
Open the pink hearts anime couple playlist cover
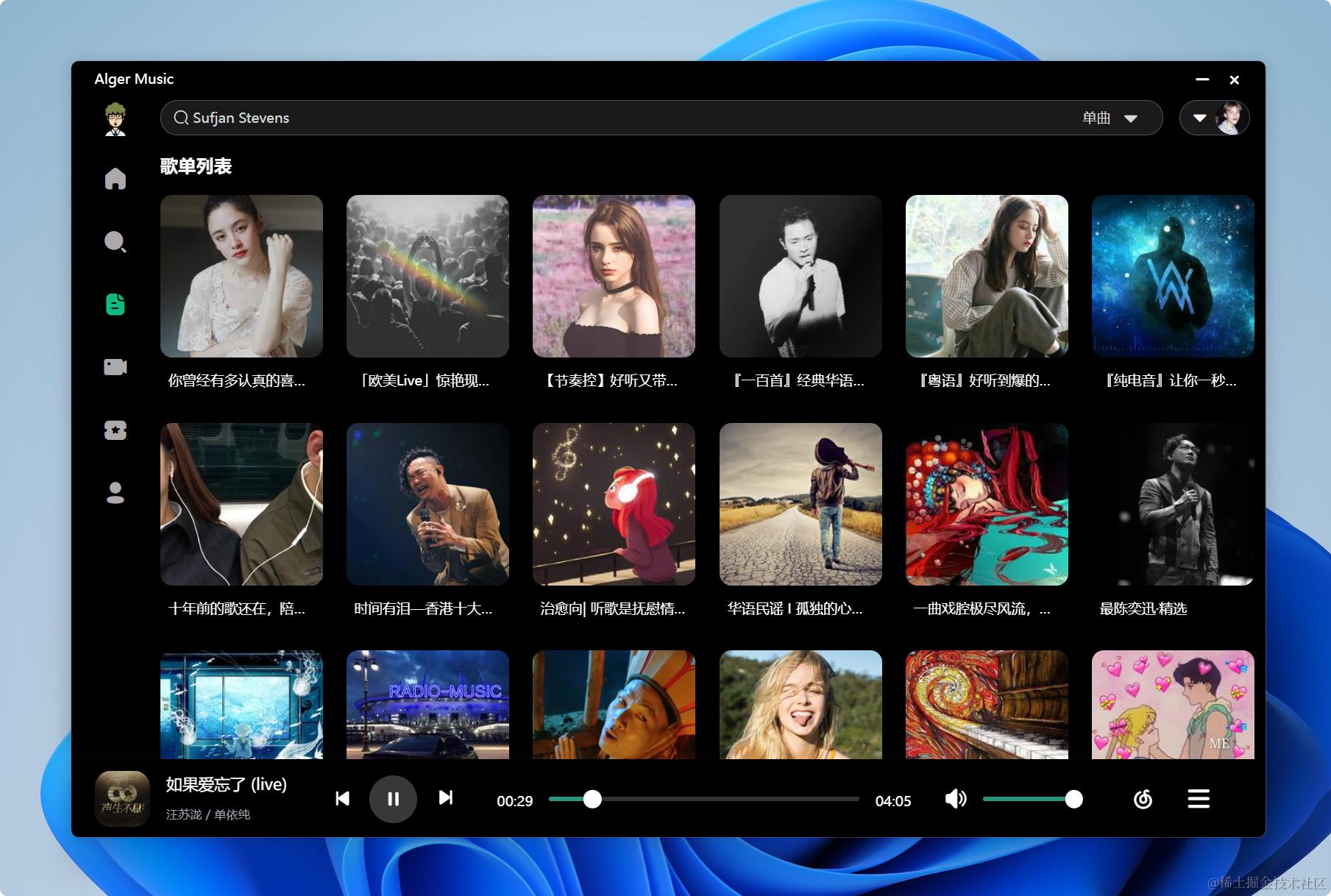1173,705
